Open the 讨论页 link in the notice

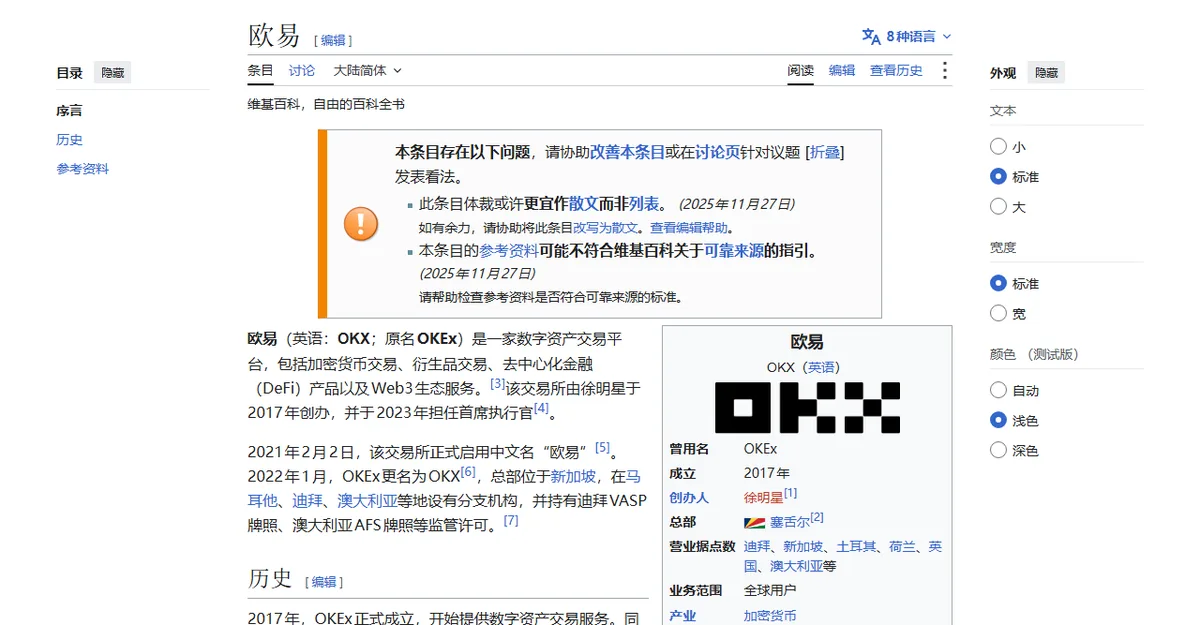(717, 152)
